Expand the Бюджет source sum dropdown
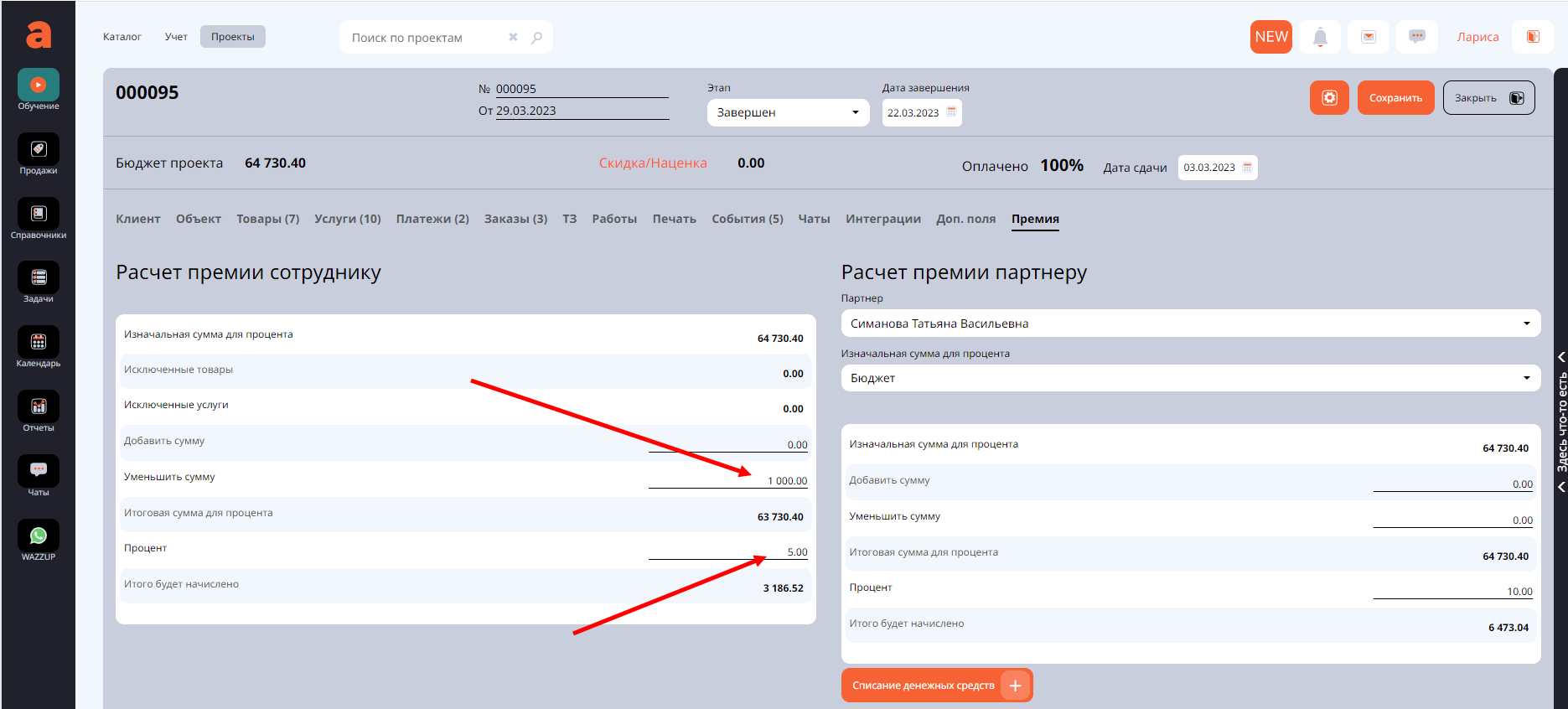The image size is (1568, 709). 1190,378
